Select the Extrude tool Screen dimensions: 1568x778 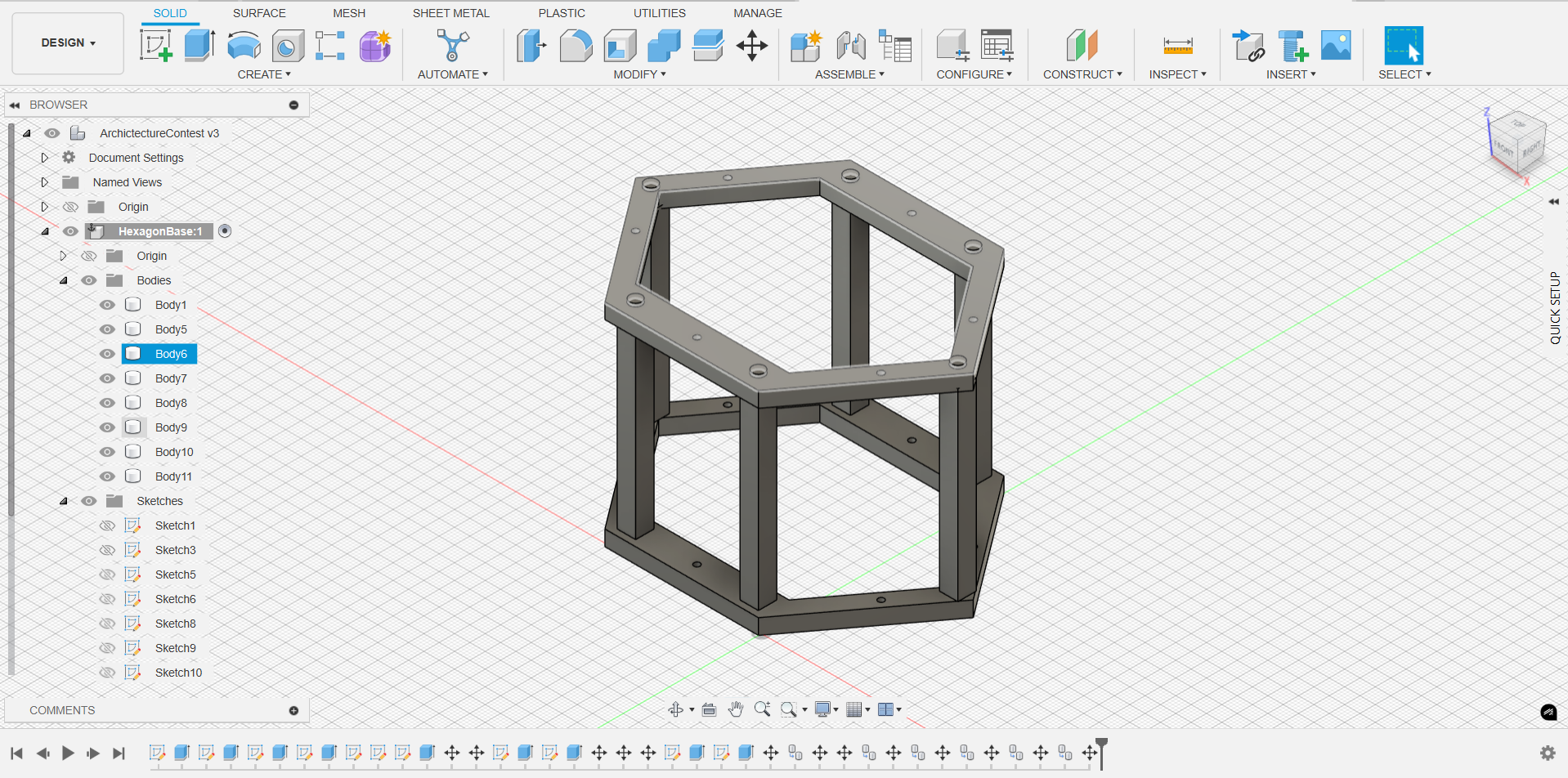click(199, 46)
